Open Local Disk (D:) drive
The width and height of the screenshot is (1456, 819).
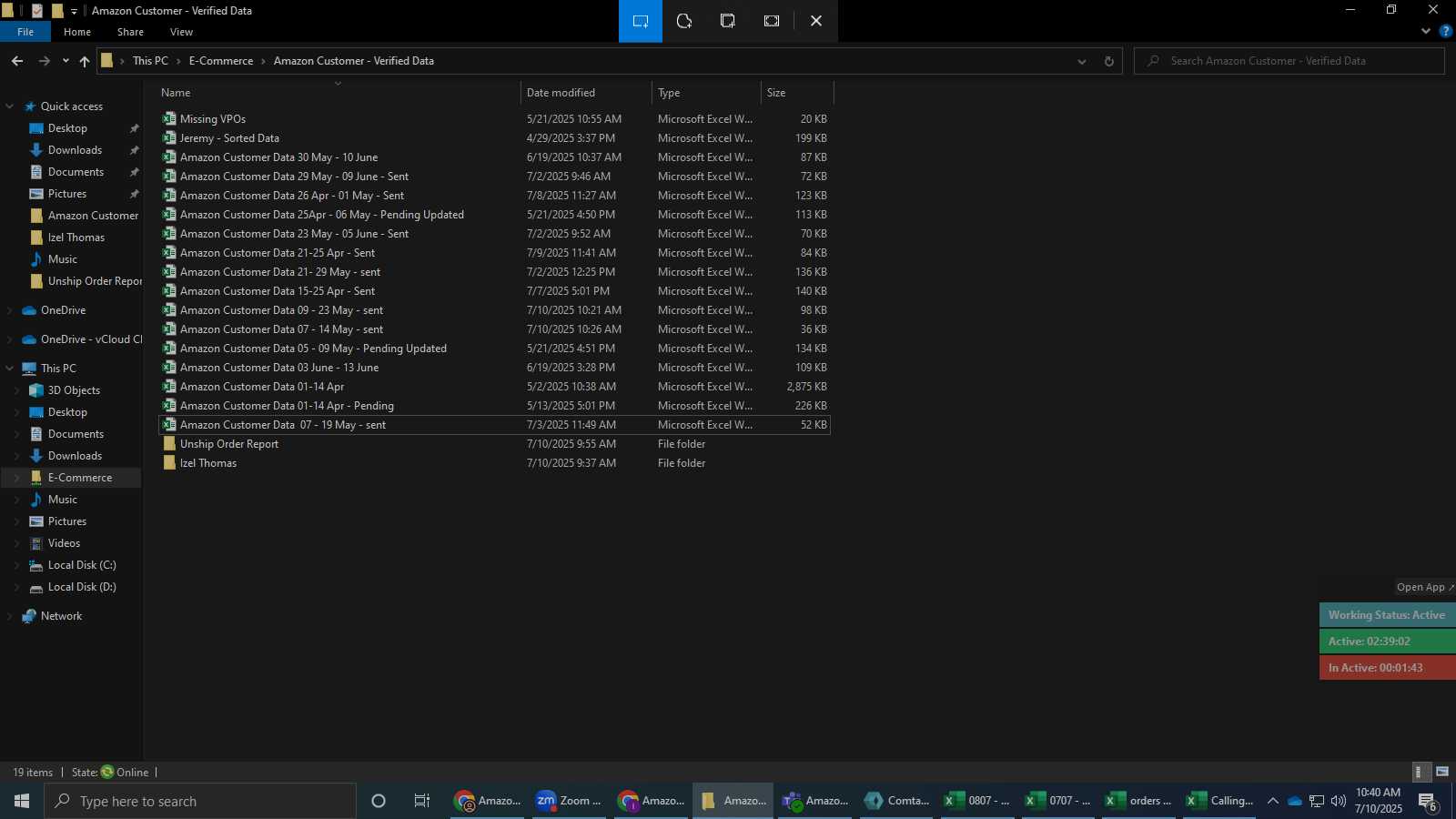[x=82, y=587]
